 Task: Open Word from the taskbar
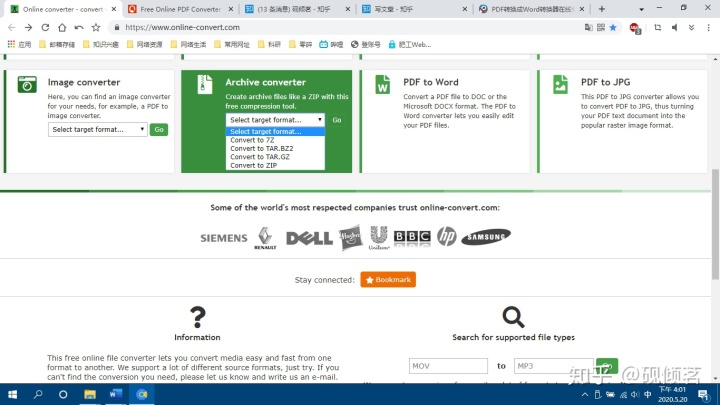tap(116, 394)
